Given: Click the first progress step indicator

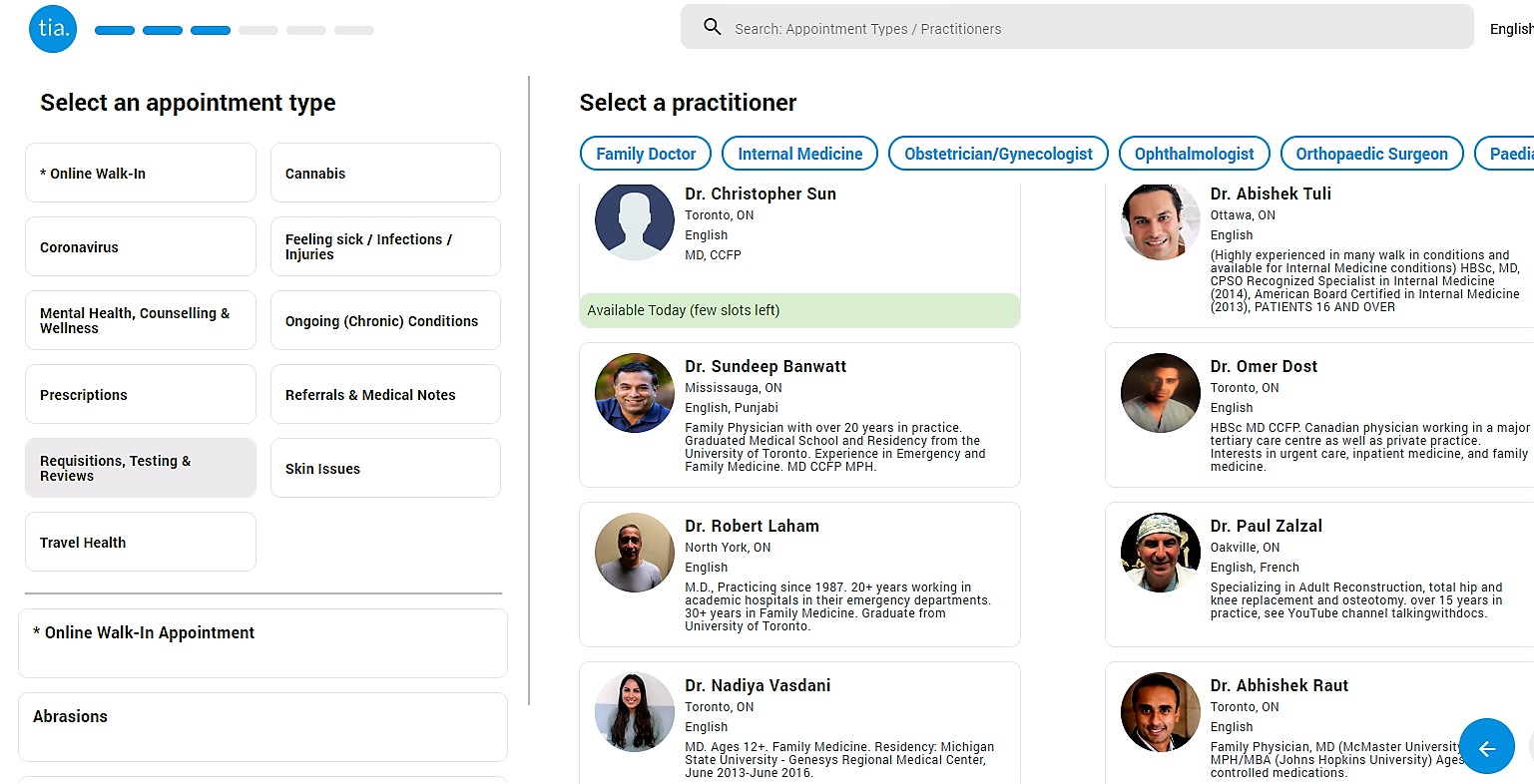Looking at the screenshot, I should pos(115,31).
